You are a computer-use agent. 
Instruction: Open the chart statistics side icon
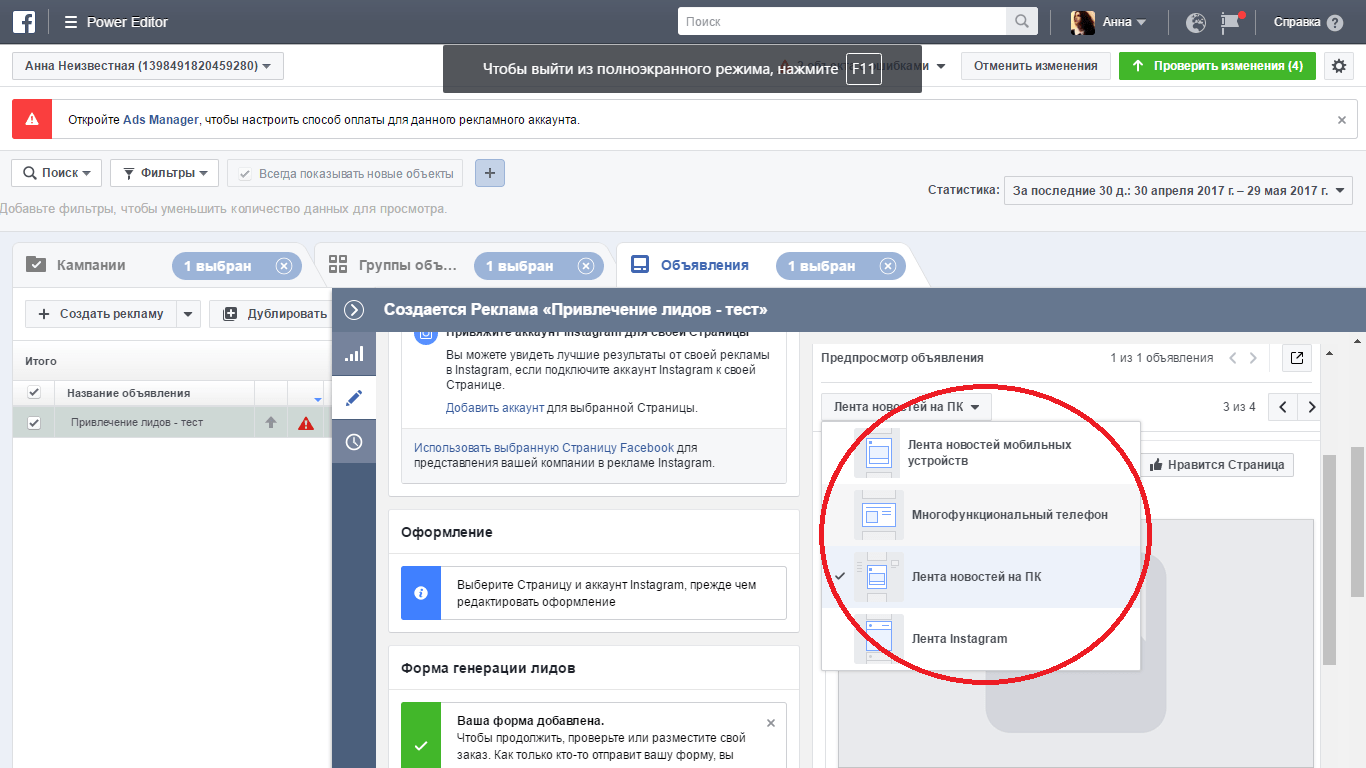[354, 354]
